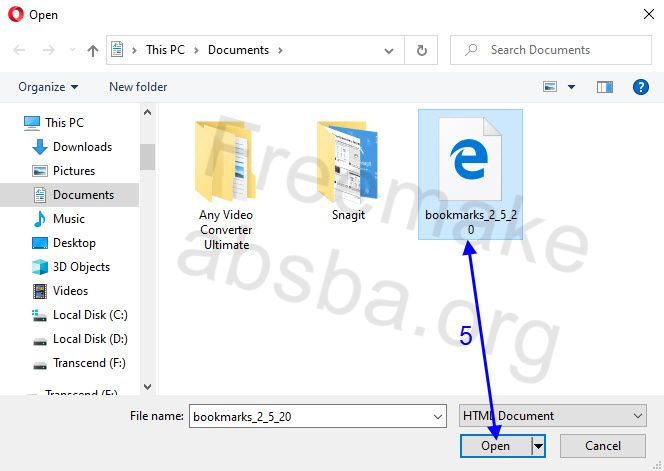The height and width of the screenshot is (471, 664).
Task: Click the Transcend (F:) drive icon
Action: pyautogui.click(x=40, y=365)
